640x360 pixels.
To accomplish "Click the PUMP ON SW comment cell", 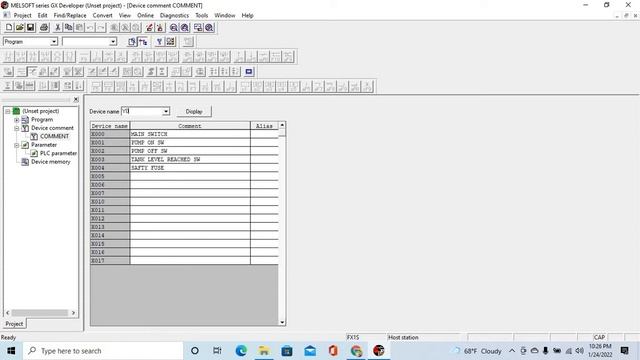I will (x=190, y=142).
